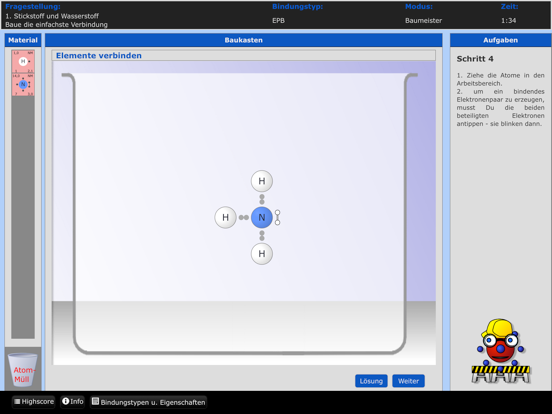Click the Aufgaben panel header
The image size is (552, 414).
tap(500, 40)
